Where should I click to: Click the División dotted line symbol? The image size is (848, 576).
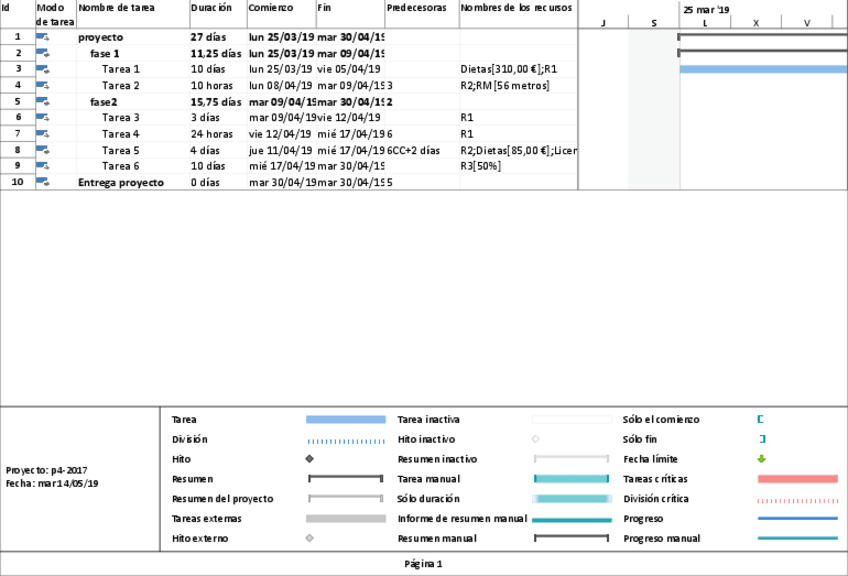(x=346, y=441)
